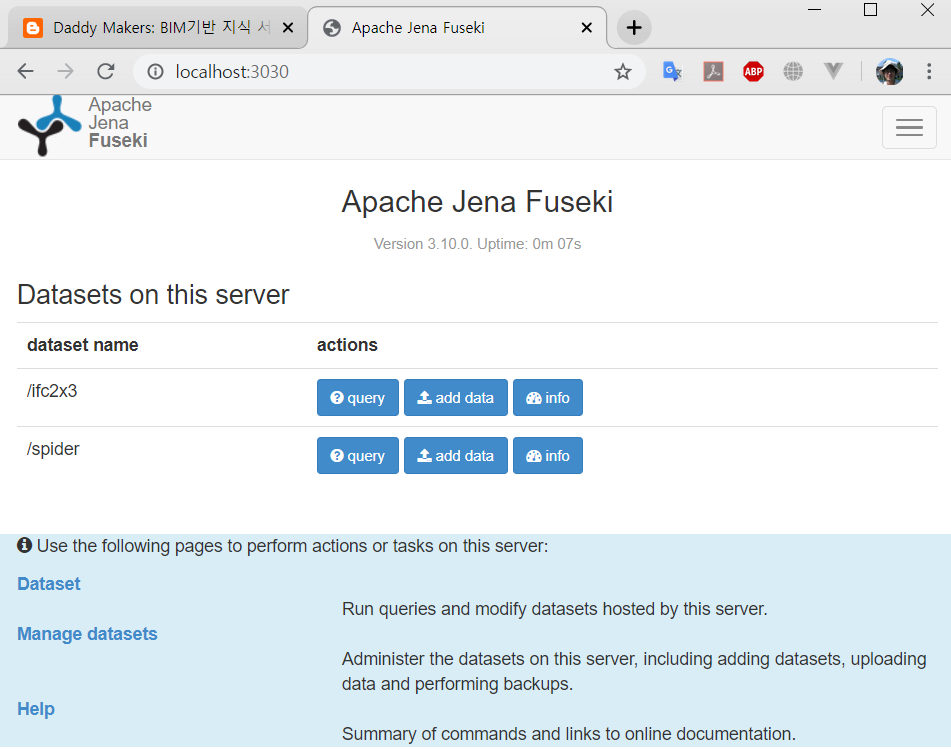This screenshot has height=751, width=951.
Task: Open the Chrome three-dot menu
Action: pos(929,72)
